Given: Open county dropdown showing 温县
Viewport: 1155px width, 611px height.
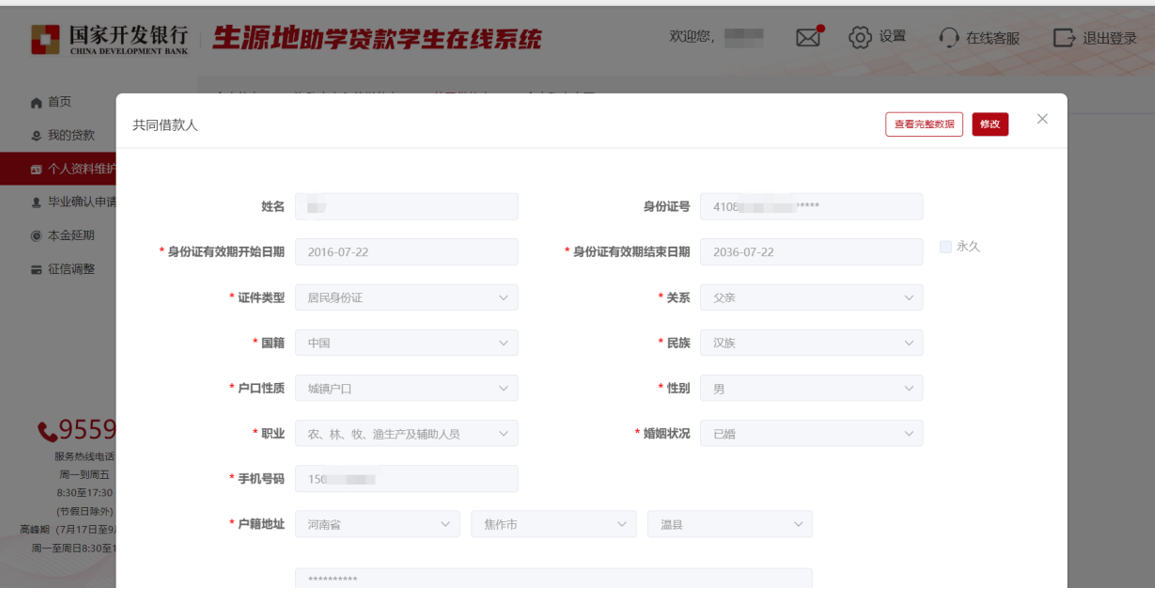Looking at the screenshot, I should coord(730,525).
